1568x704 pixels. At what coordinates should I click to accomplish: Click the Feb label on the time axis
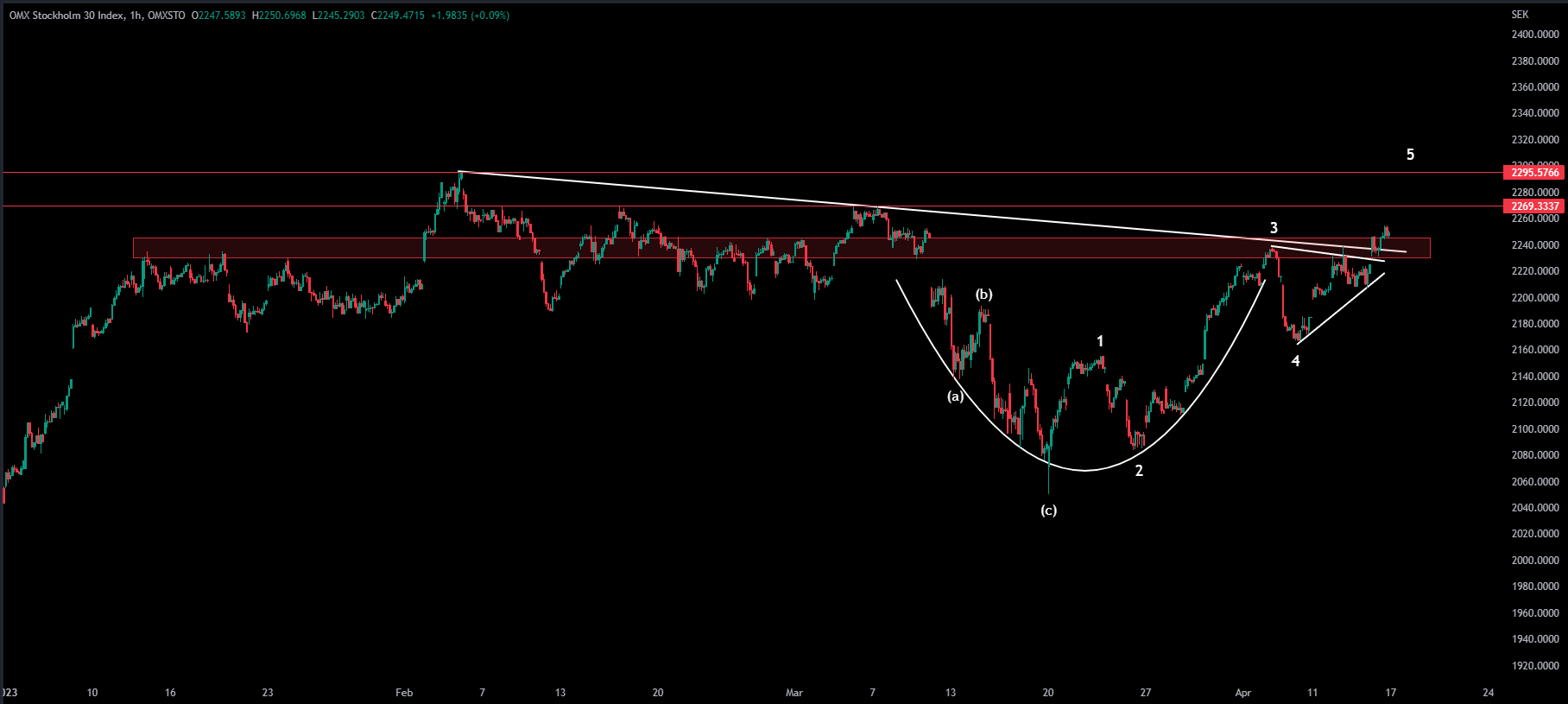point(404,693)
